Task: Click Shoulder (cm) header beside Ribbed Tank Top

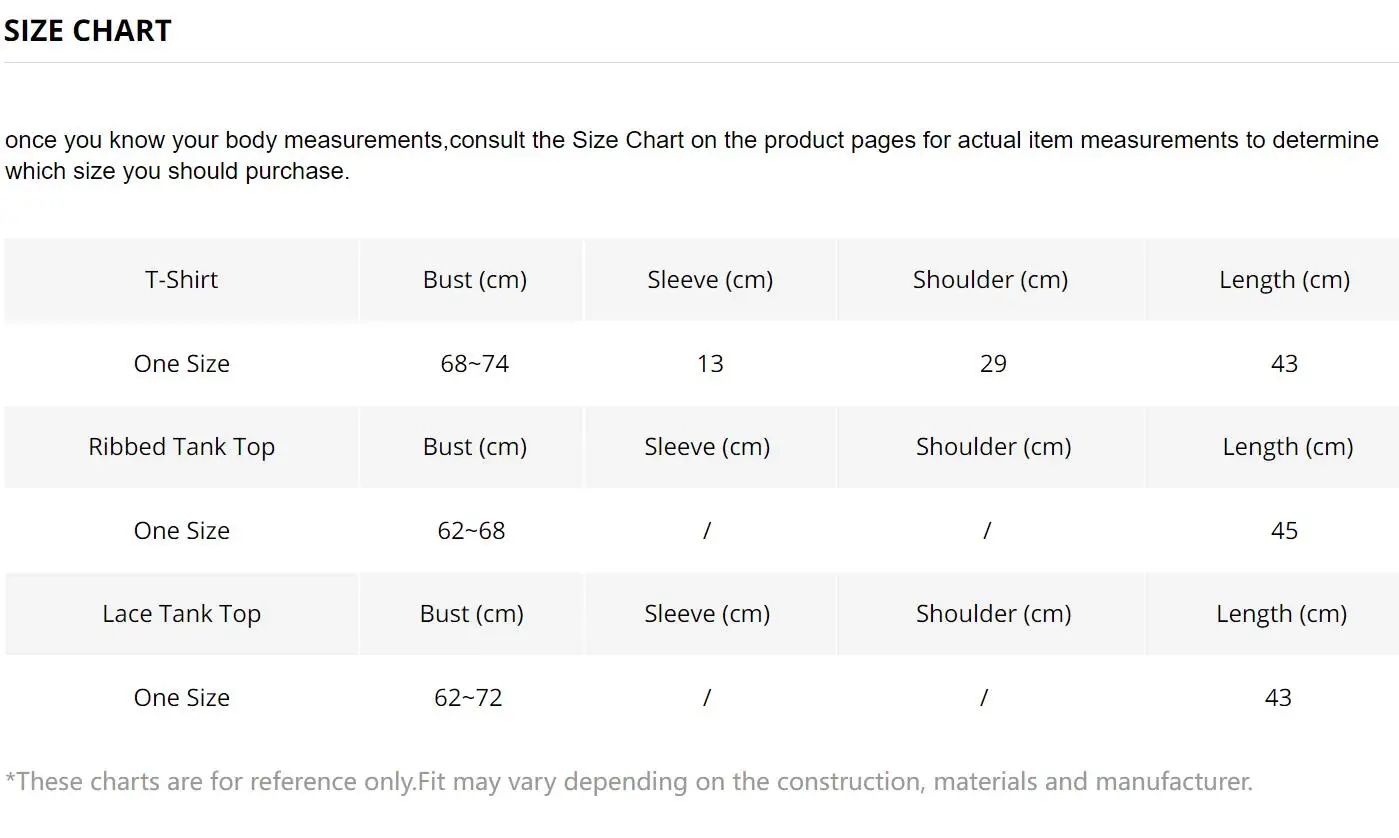Action: (x=993, y=447)
